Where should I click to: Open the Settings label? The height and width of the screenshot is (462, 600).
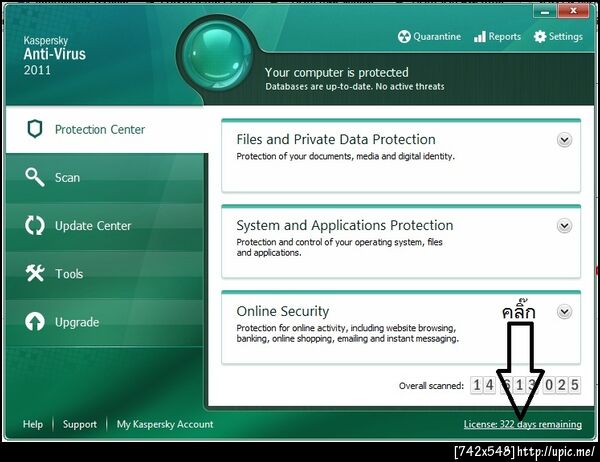(566, 37)
